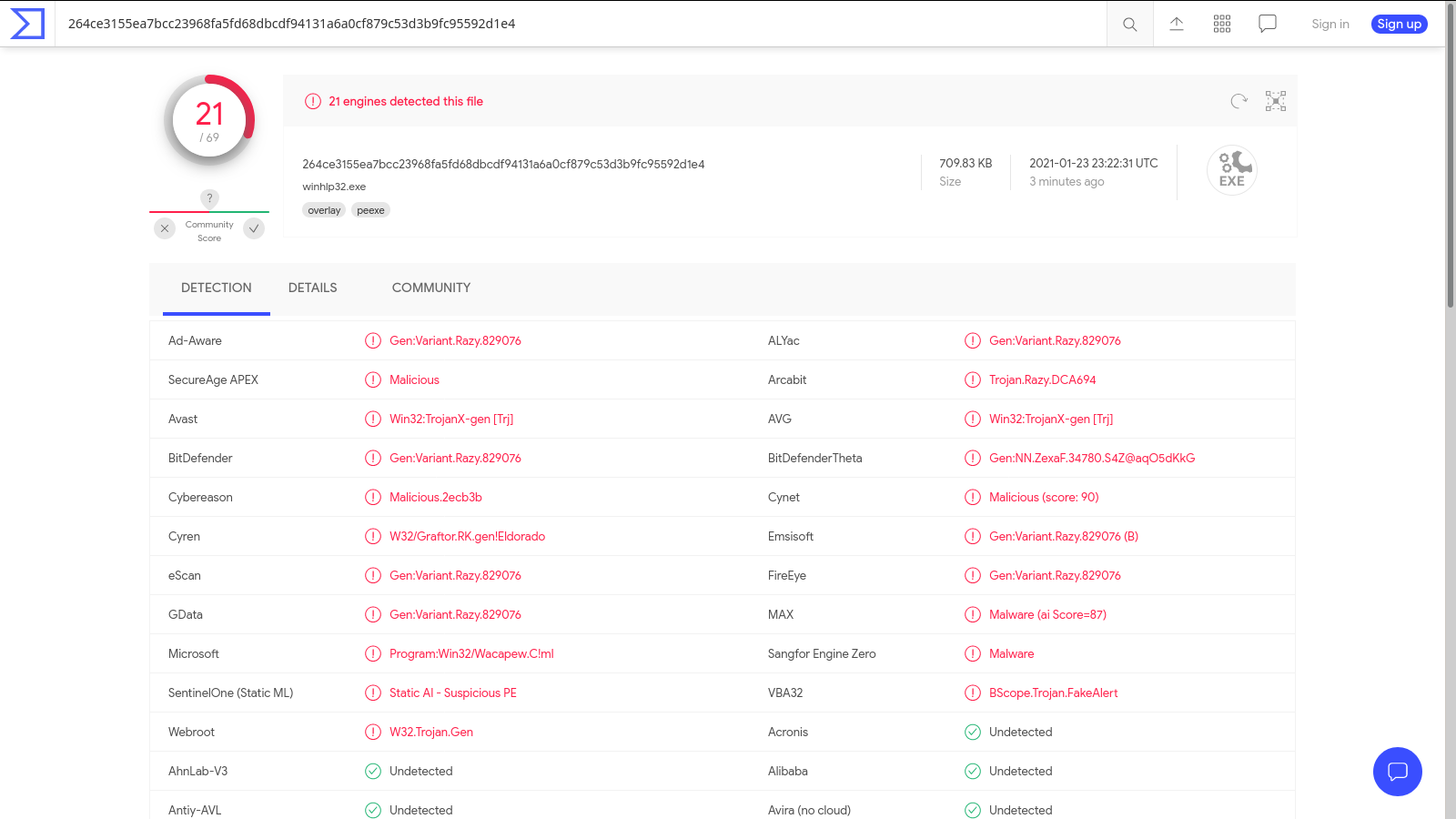Click the alert icon beside 21 engines detected
The image size is (1456, 819).
pos(313,101)
